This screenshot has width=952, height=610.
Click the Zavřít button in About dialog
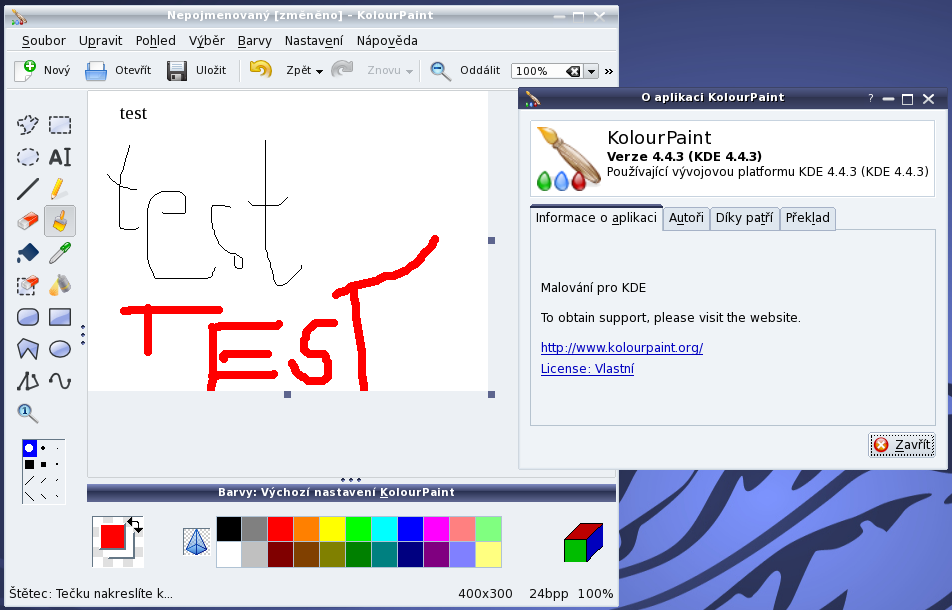tap(902, 445)
